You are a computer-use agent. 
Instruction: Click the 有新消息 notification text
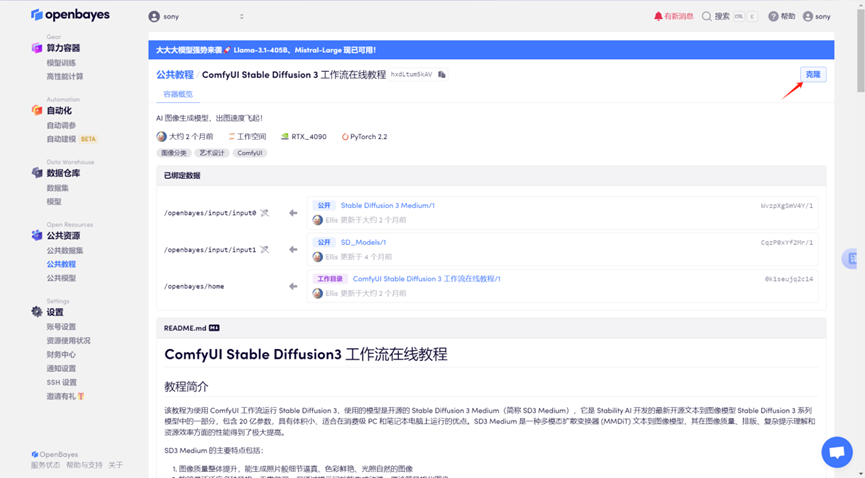coord(679,17)
